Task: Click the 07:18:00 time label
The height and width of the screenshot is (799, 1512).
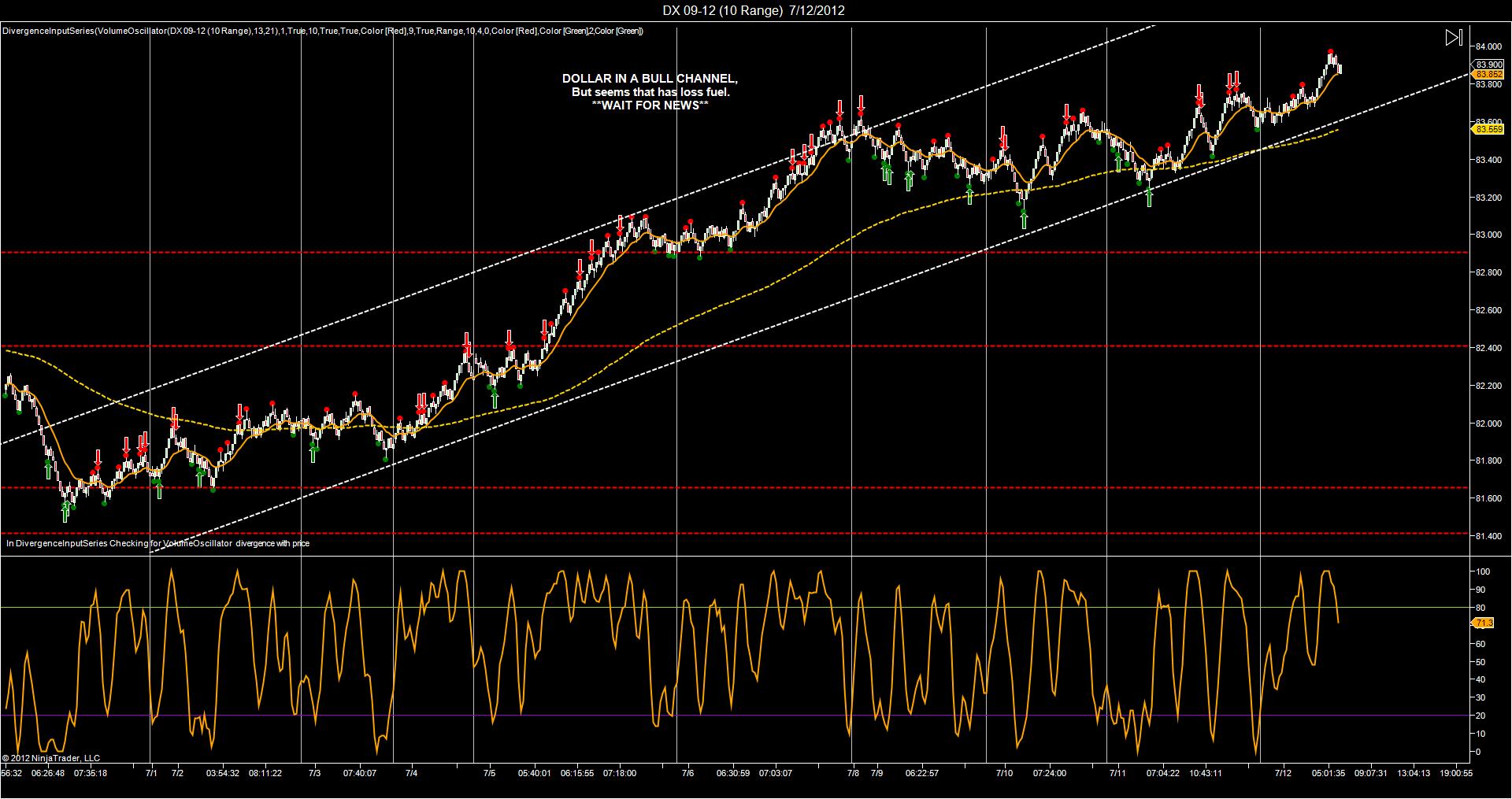Action: (620, 773)
